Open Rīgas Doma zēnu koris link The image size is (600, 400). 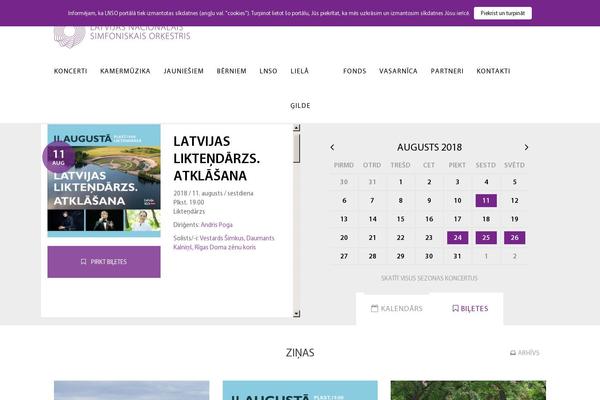click(x=225, y=247)
